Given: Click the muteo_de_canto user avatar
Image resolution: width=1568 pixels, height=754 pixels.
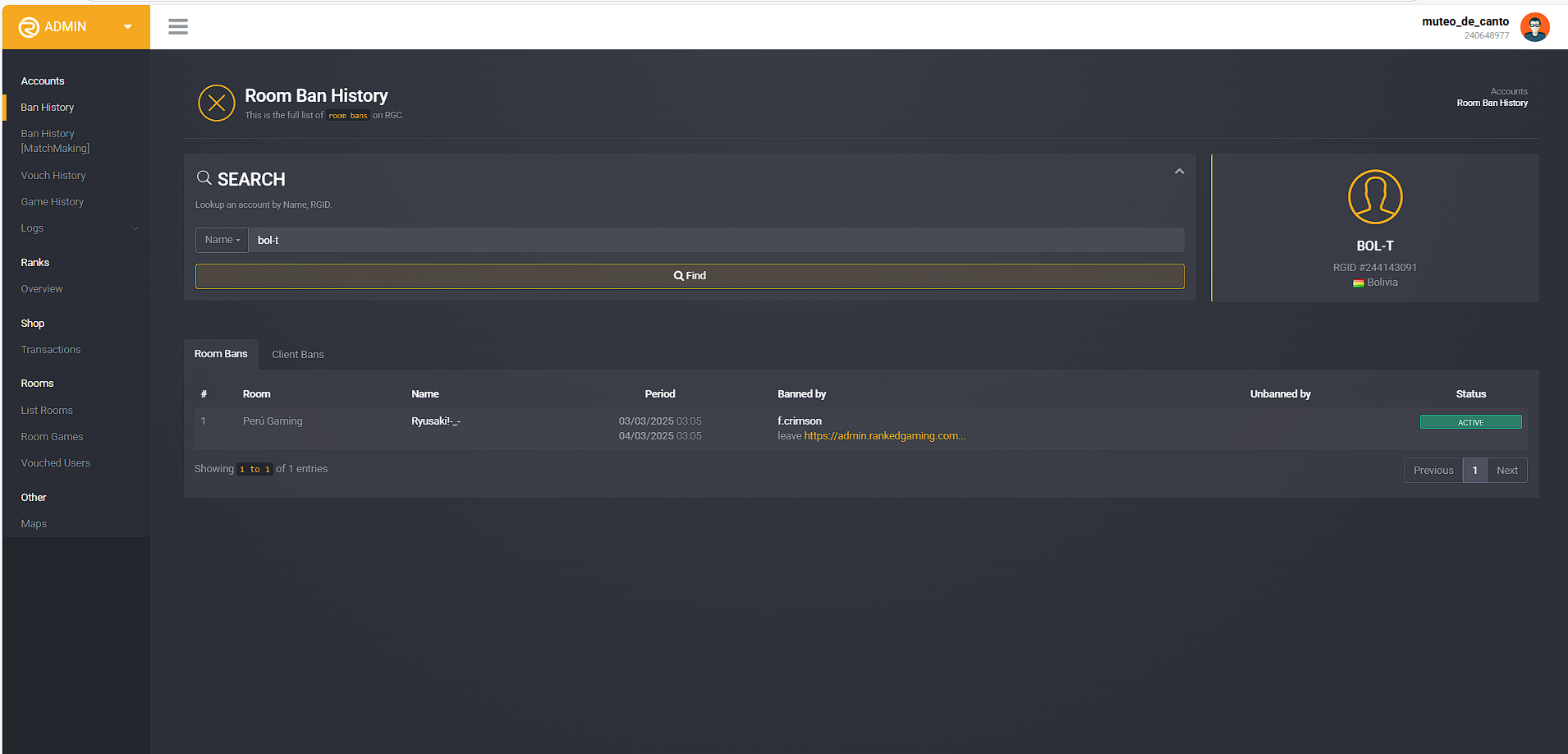Looking at the screenshot, I should [1534, 27].
